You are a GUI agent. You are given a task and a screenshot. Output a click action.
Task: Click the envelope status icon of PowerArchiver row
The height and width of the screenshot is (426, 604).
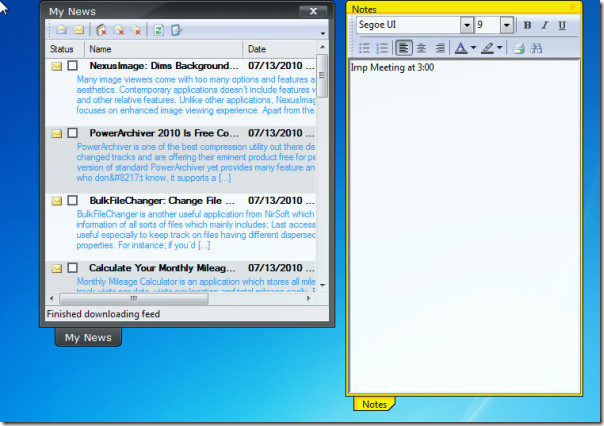coord(57,134)
